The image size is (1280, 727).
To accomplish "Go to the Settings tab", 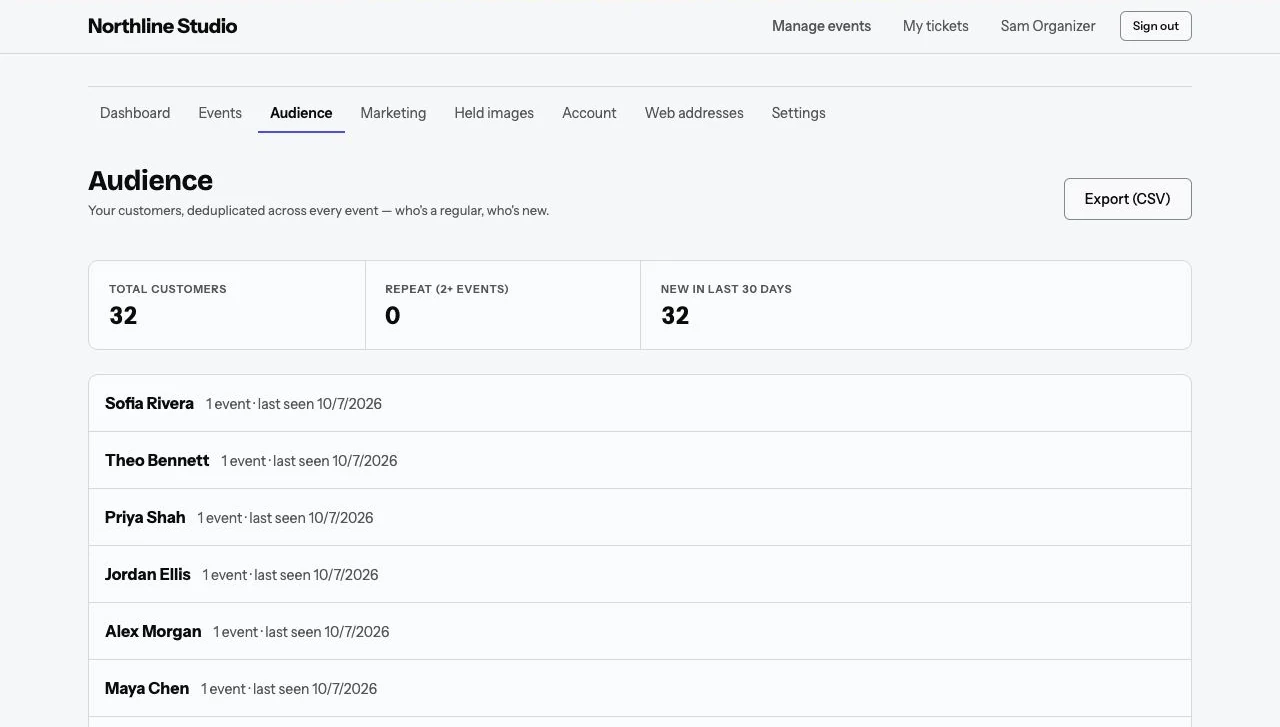I will pyautogui.click(x=798, y=113).
